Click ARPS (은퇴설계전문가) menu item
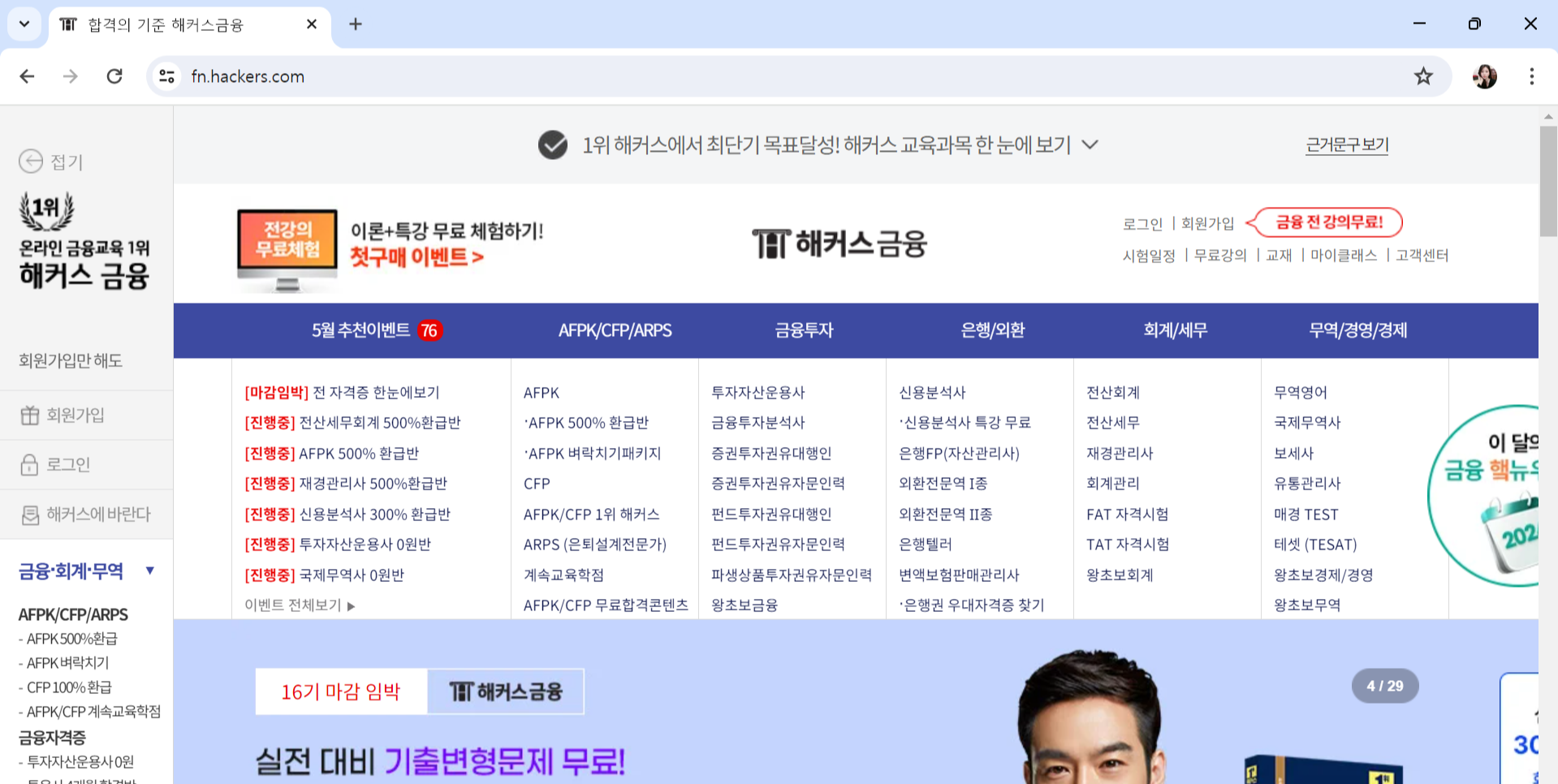1558x784 pixels. [595, 545]
